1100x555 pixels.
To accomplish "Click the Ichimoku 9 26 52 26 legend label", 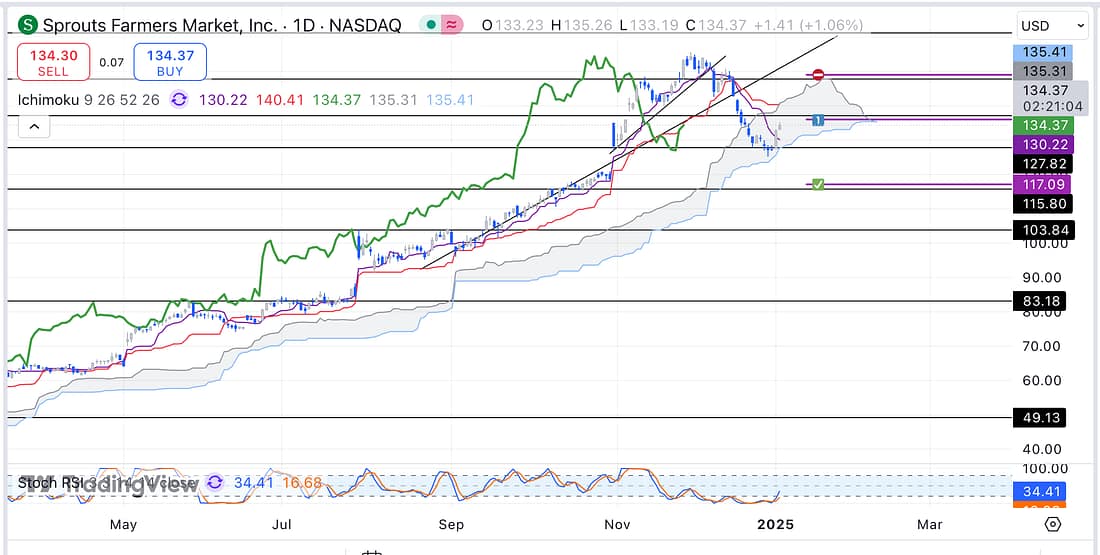I will pyautogui.click(x=90, y=100).
